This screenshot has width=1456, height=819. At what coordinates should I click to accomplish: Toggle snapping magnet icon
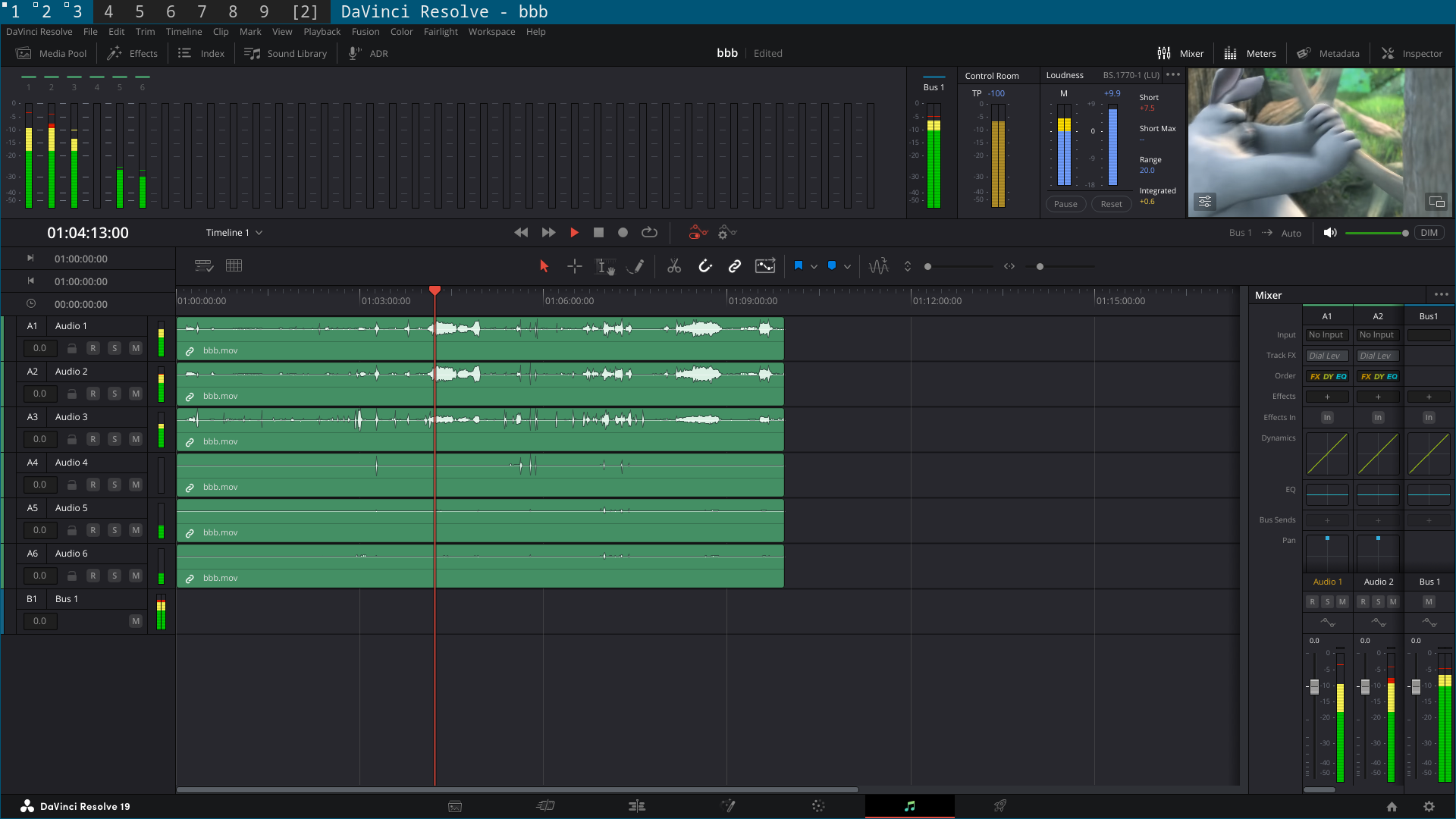click(x=705, y=266)
